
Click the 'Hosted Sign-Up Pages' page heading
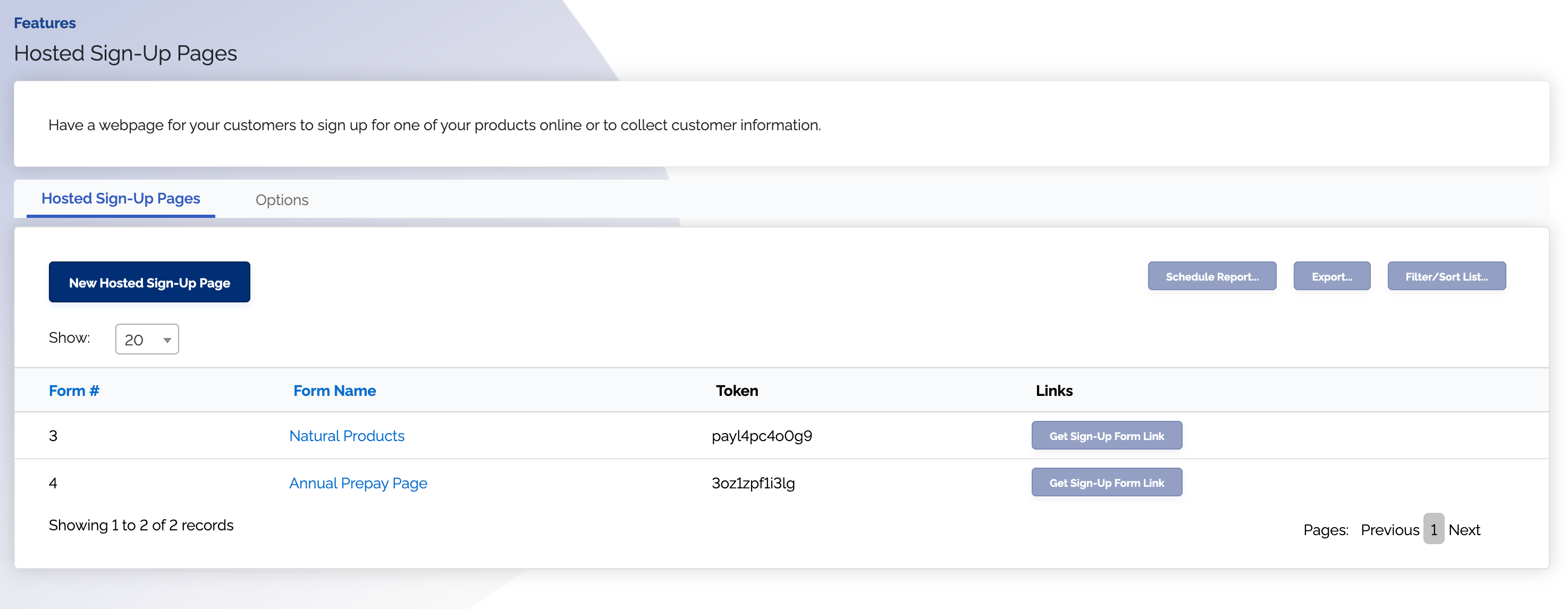click(125, 54)
